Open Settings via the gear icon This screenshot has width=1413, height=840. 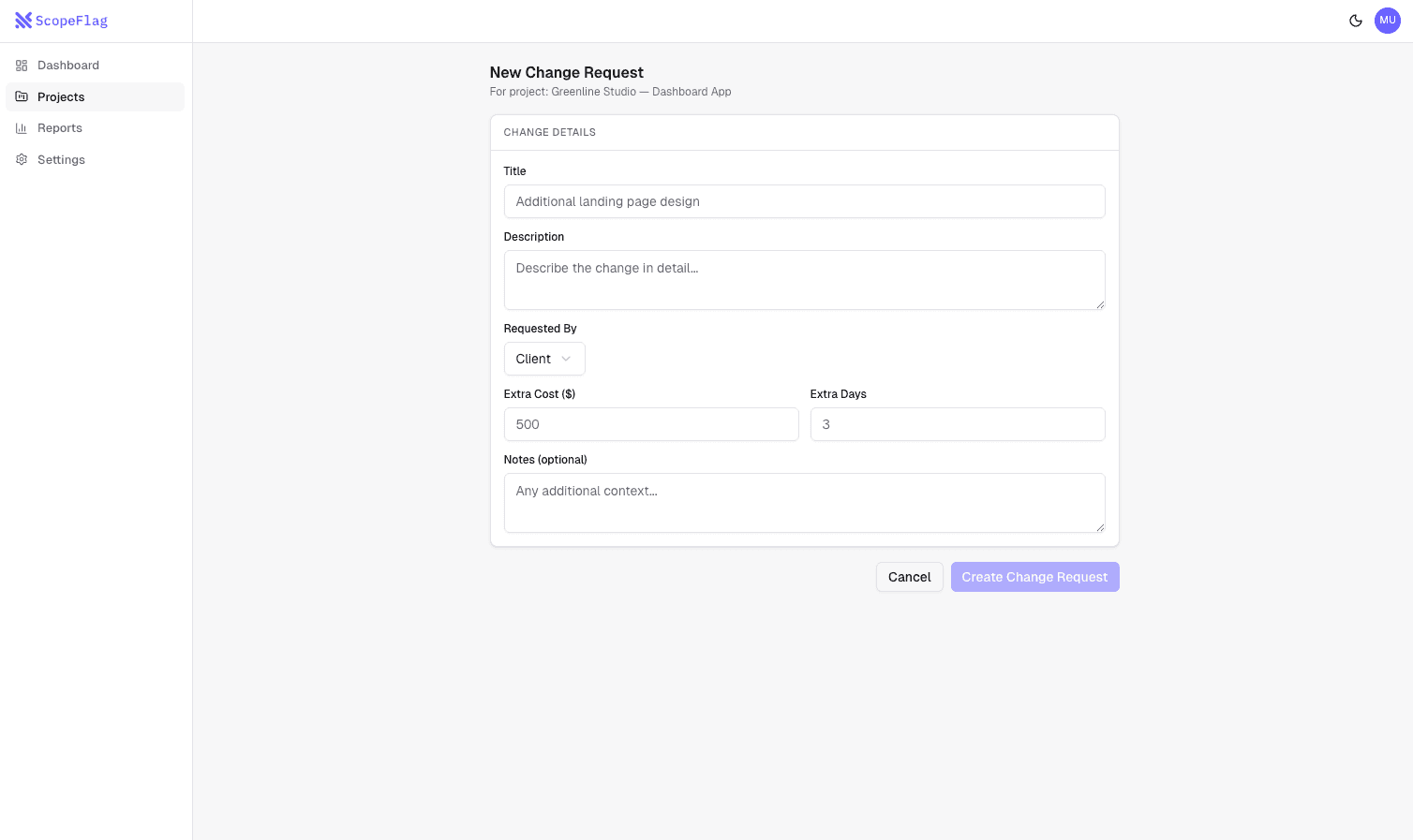[x=21, y=159]
